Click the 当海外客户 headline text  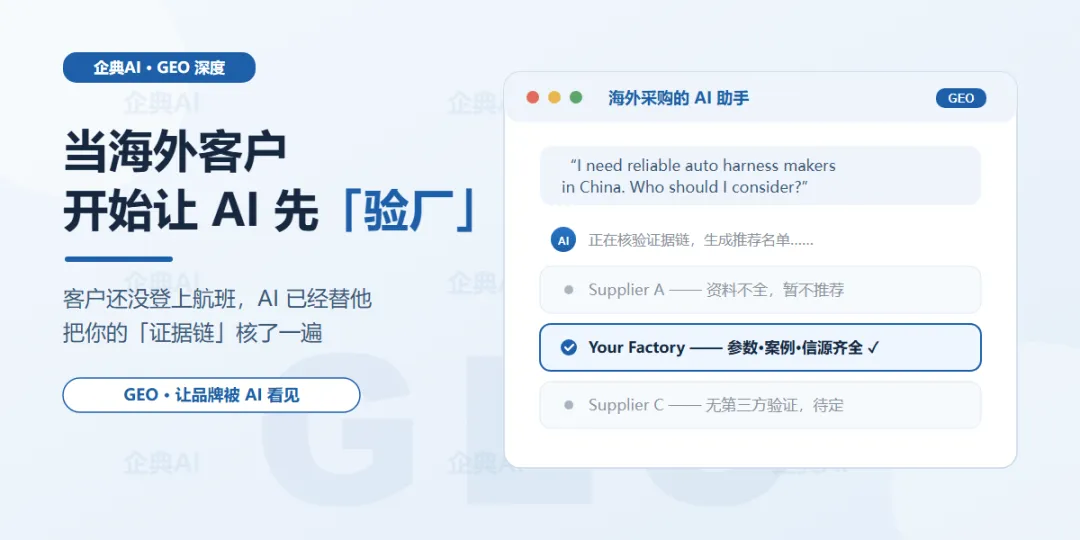pos(175,152)
